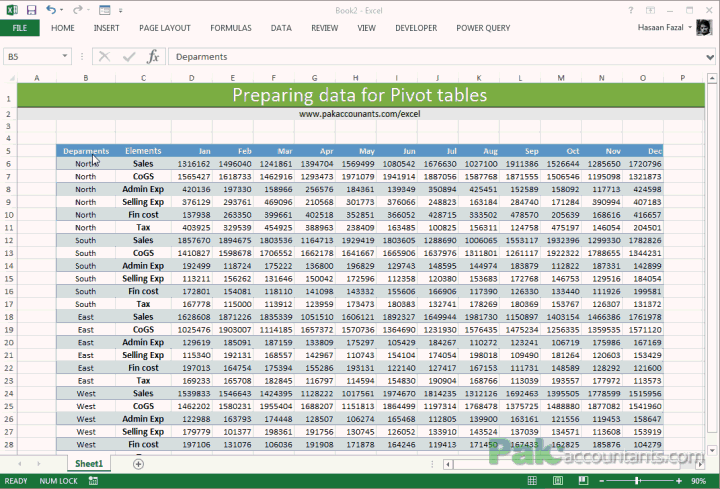Click the formula bar showing Deparments

pyautogui.click(x=436, y=56)
